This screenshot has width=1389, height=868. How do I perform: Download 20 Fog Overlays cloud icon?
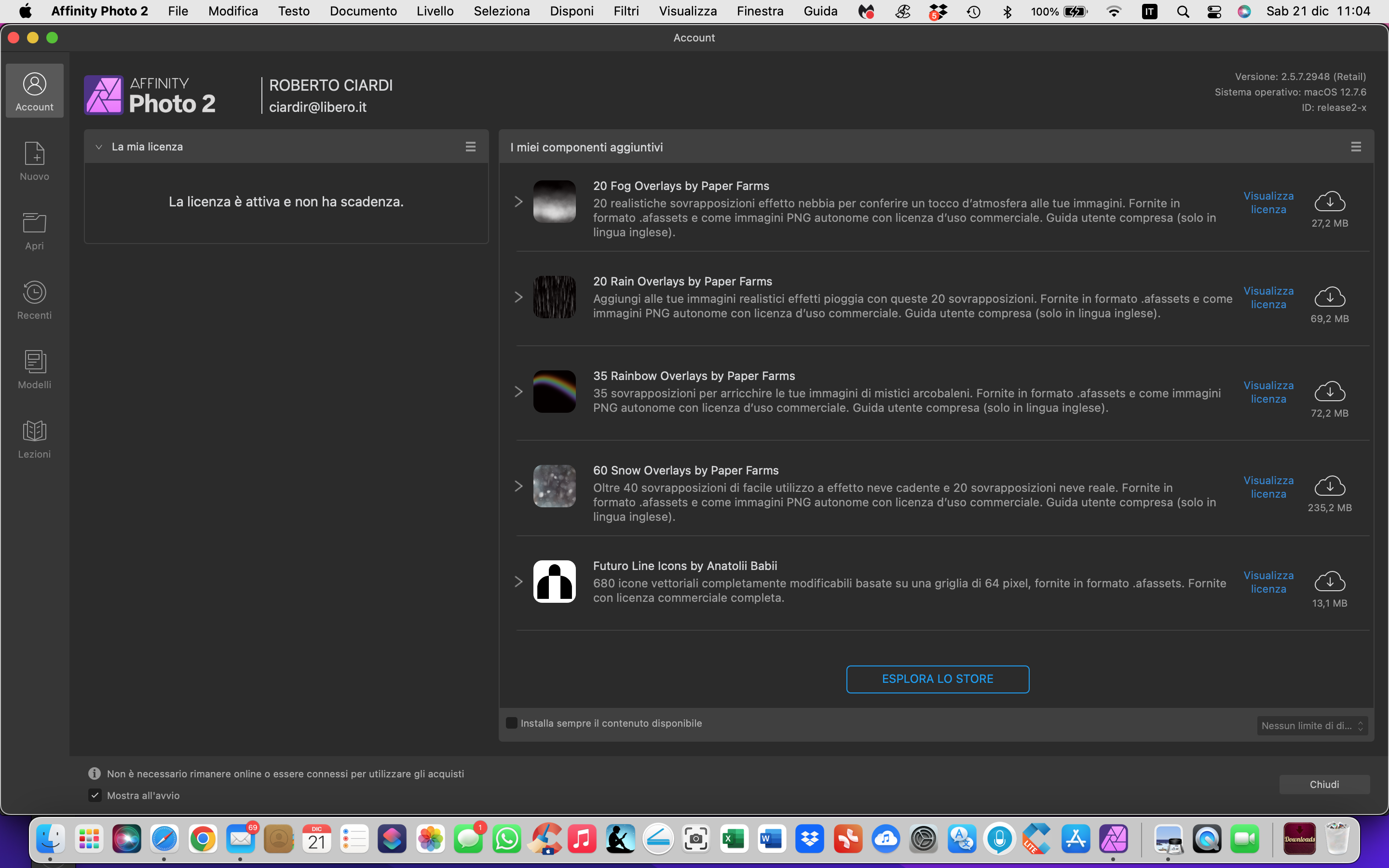[x=1329, y=202]
